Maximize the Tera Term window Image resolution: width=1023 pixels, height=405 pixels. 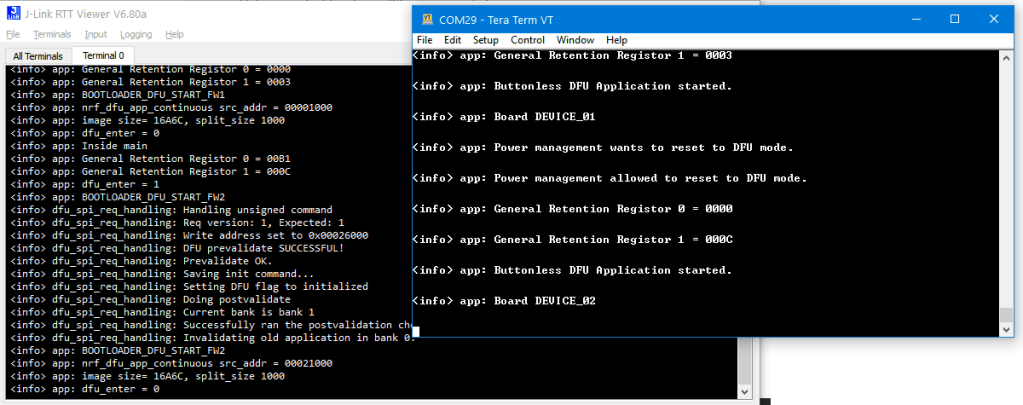click(x=954, y=19)
